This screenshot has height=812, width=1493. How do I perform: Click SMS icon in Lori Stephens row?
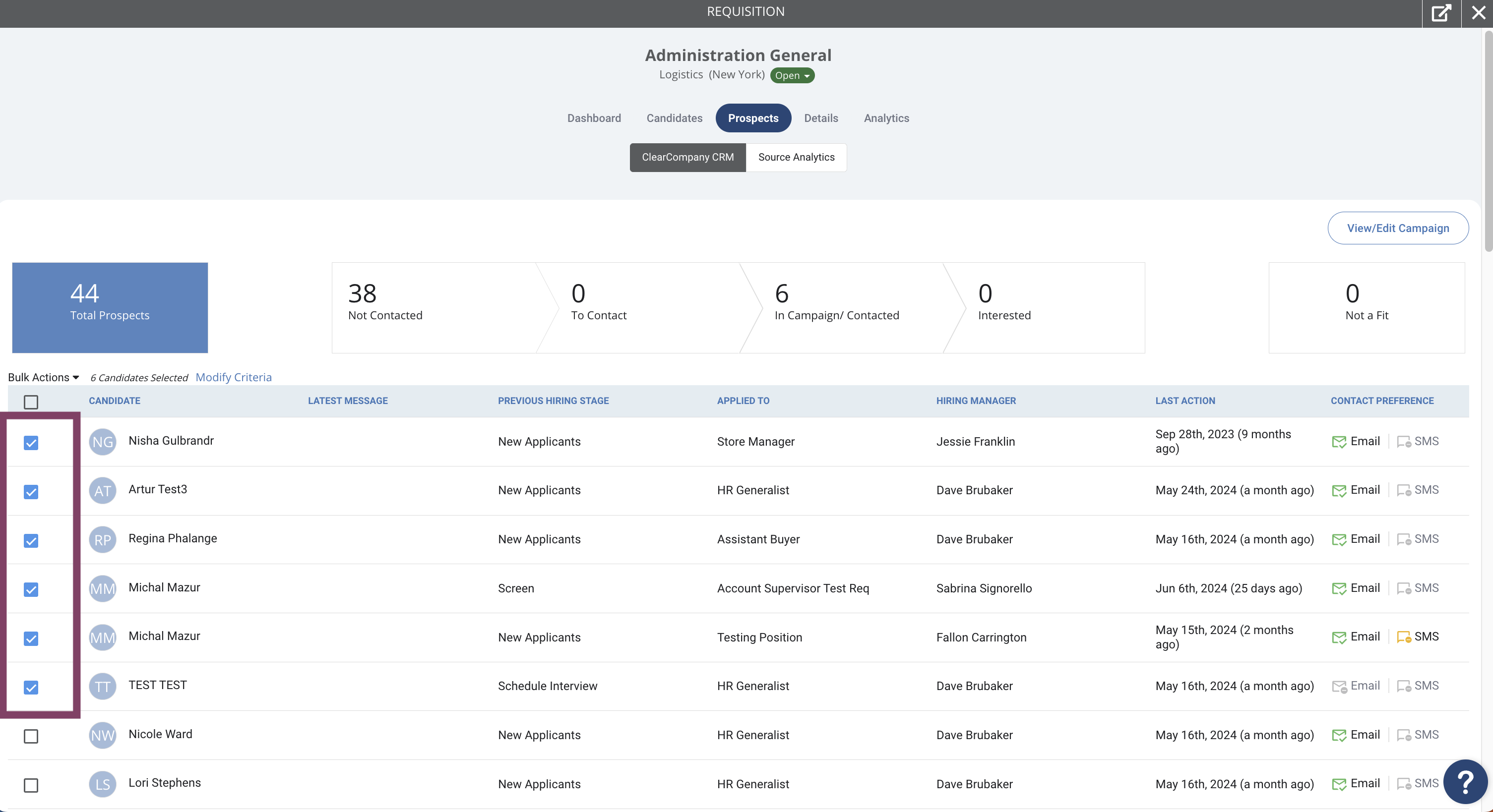coord(1404,784)
